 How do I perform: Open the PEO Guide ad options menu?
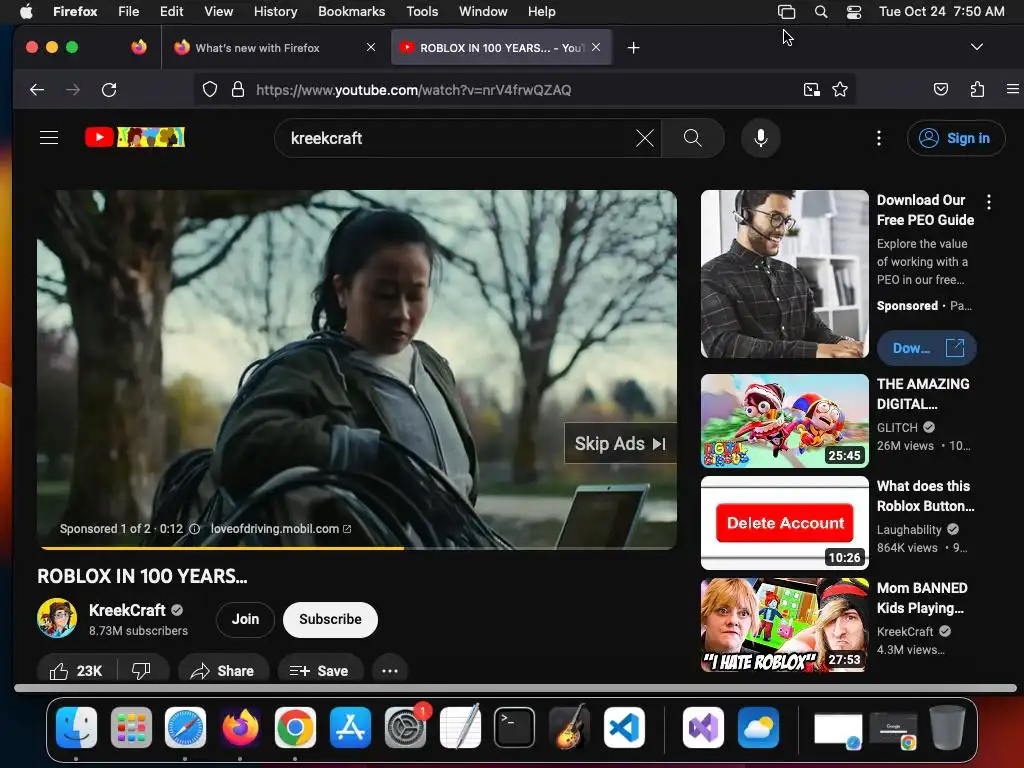coord(989,202)
